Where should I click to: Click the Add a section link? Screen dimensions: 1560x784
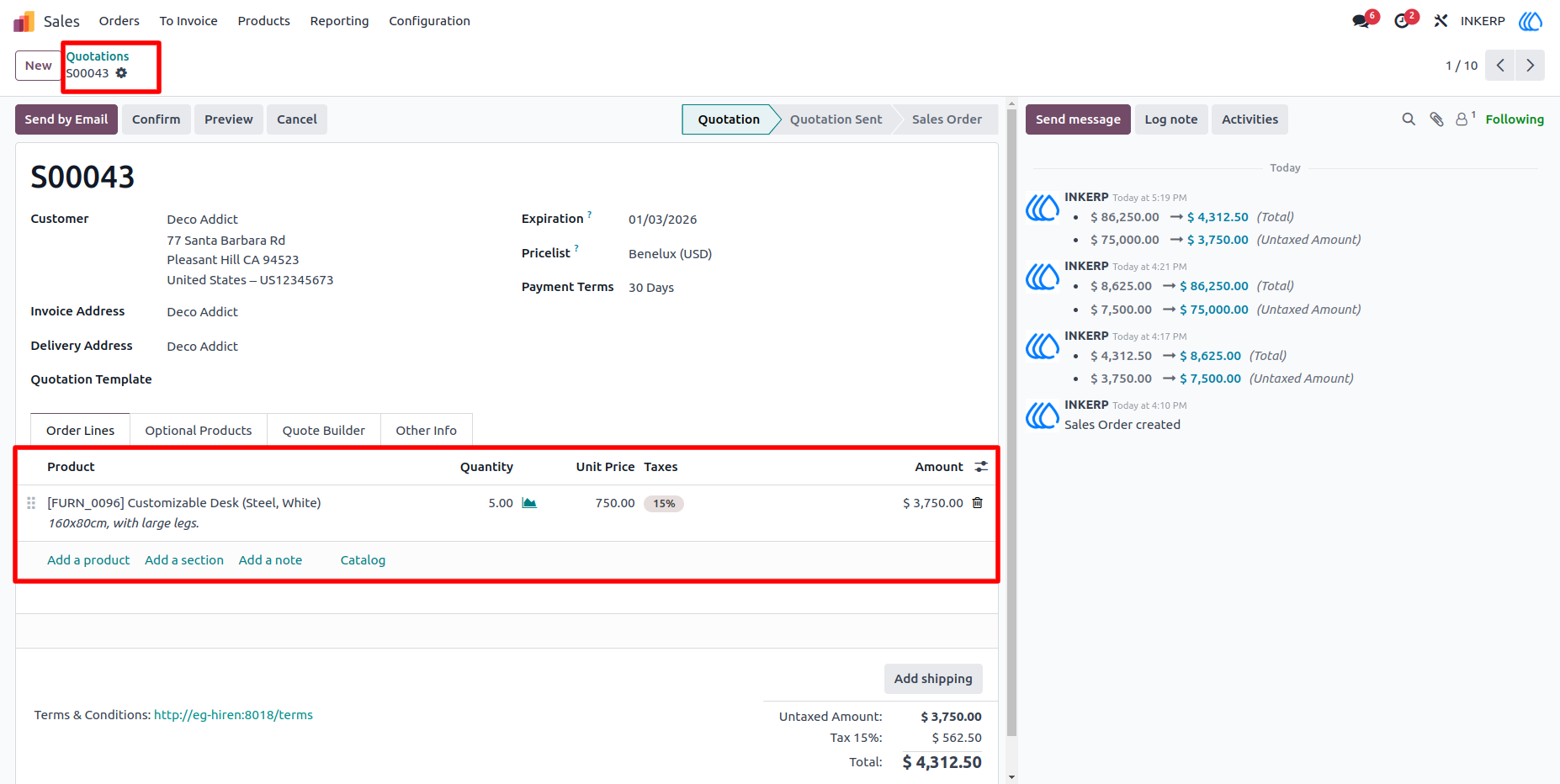(x=184, y=560)
